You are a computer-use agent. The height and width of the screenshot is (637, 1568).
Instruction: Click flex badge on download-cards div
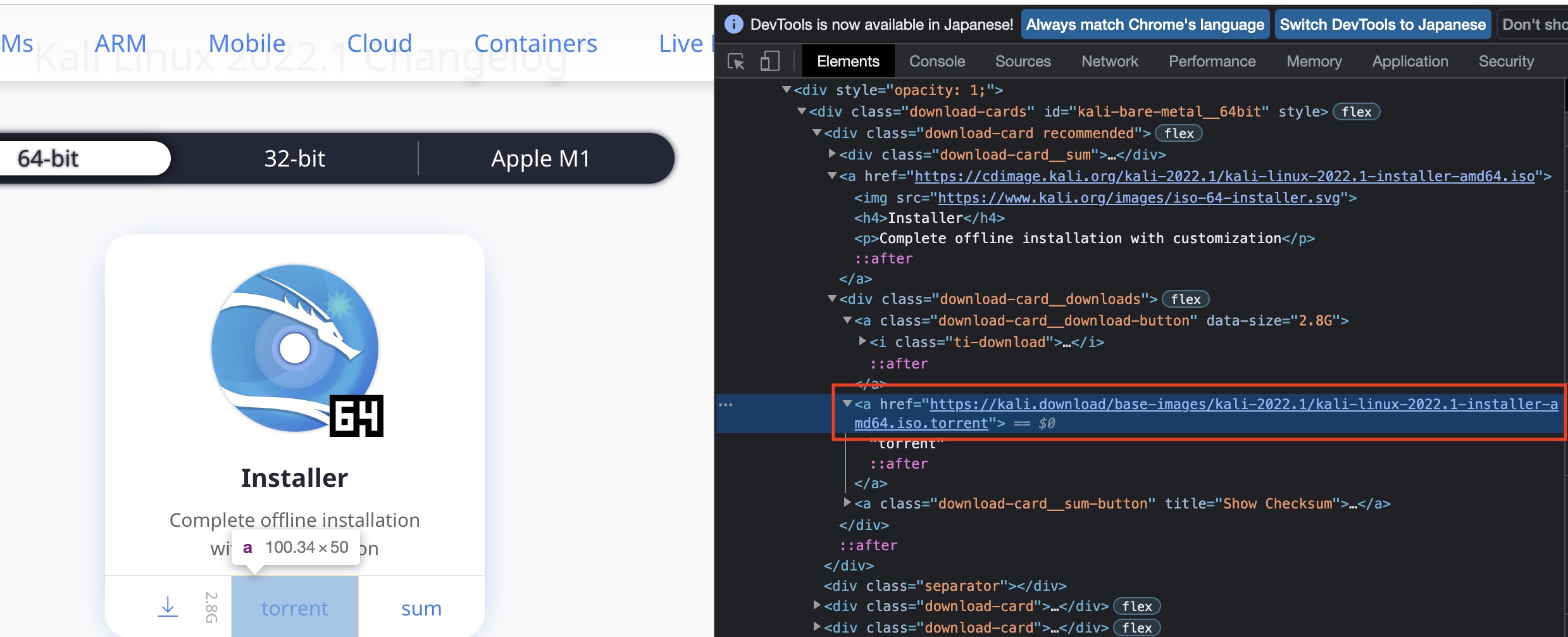coord(1356,112)
